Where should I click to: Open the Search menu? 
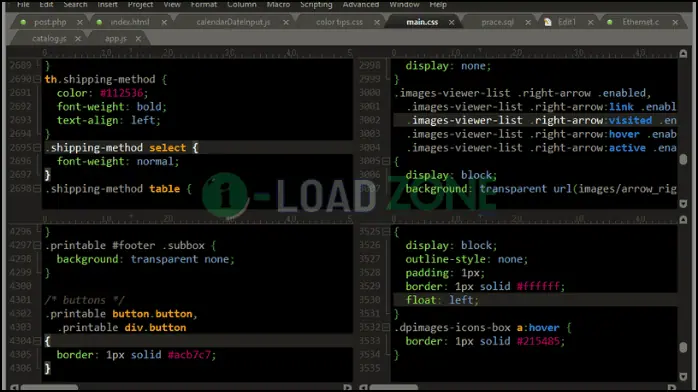(x=75, y=4)
